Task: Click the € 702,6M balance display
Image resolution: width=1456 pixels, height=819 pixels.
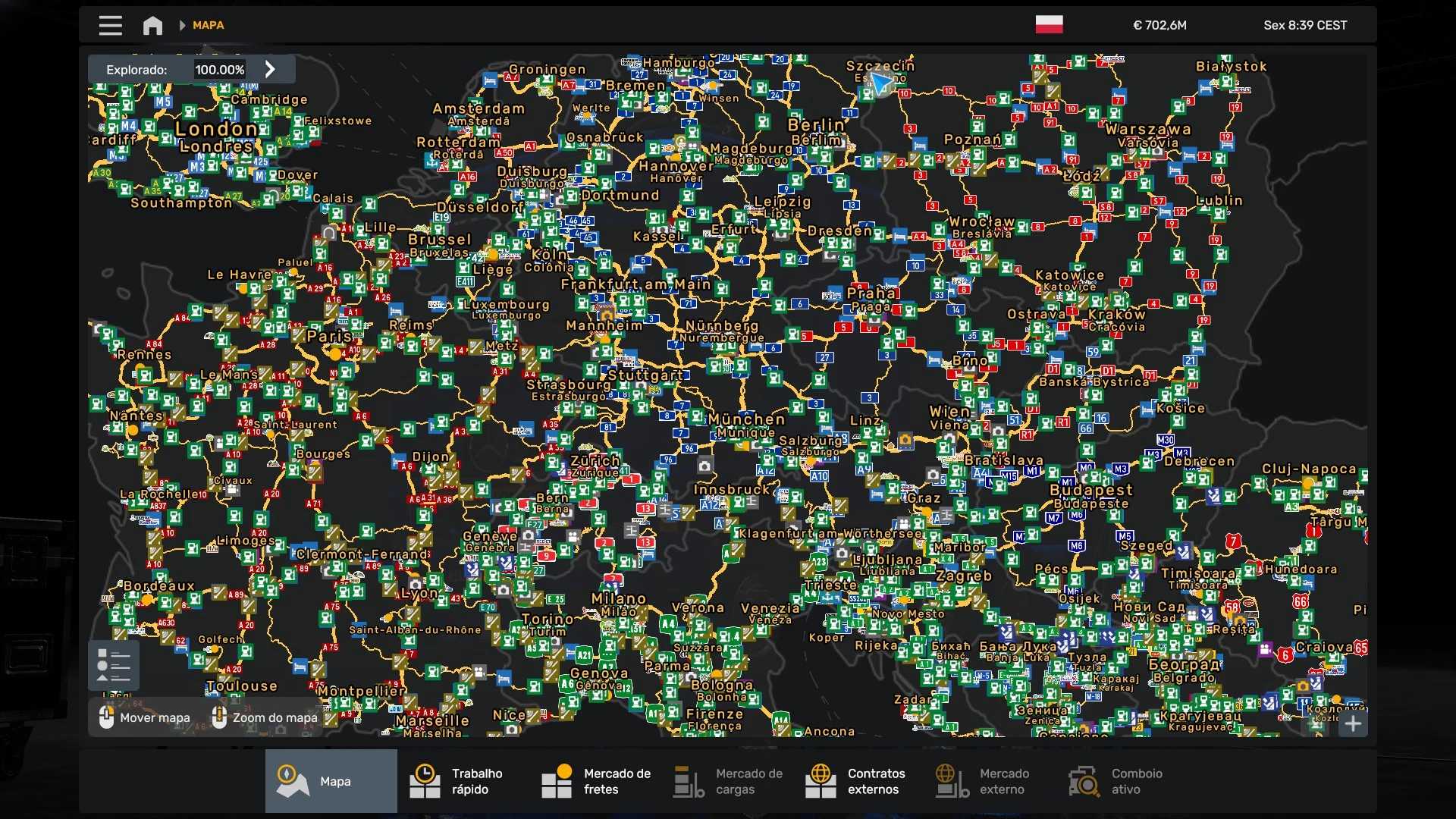Action: 1159,25
